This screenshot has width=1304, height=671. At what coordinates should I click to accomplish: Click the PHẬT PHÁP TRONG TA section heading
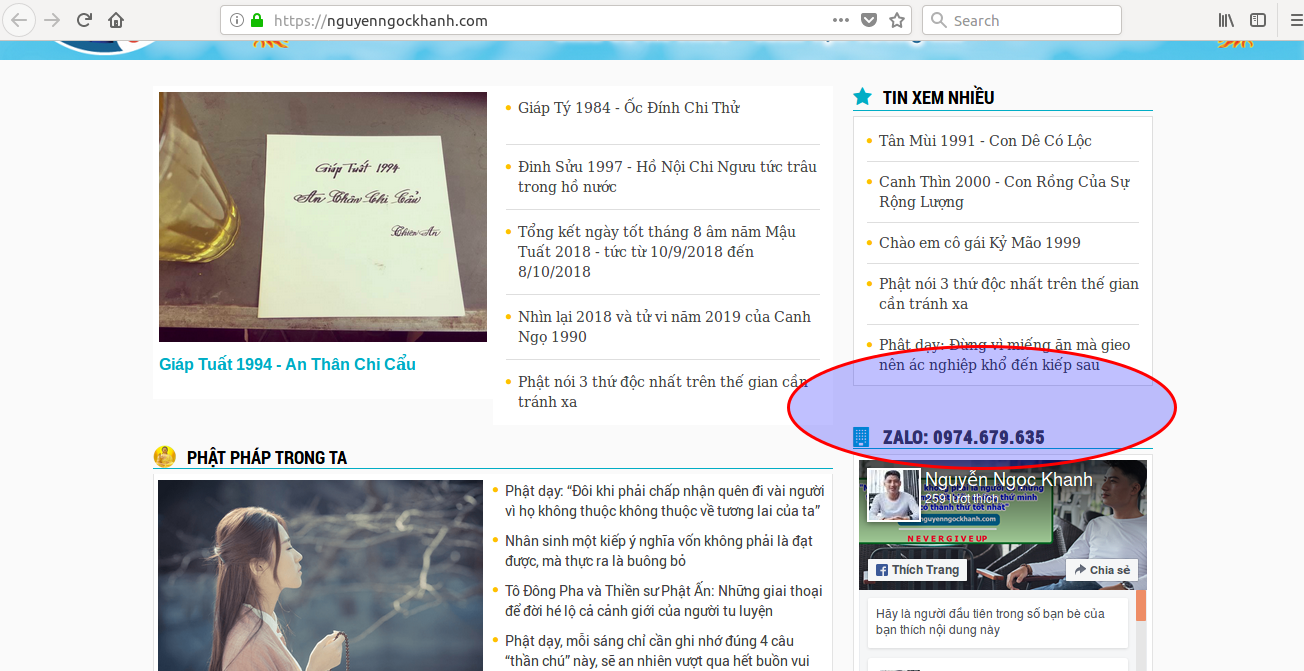tap(267, 458)
